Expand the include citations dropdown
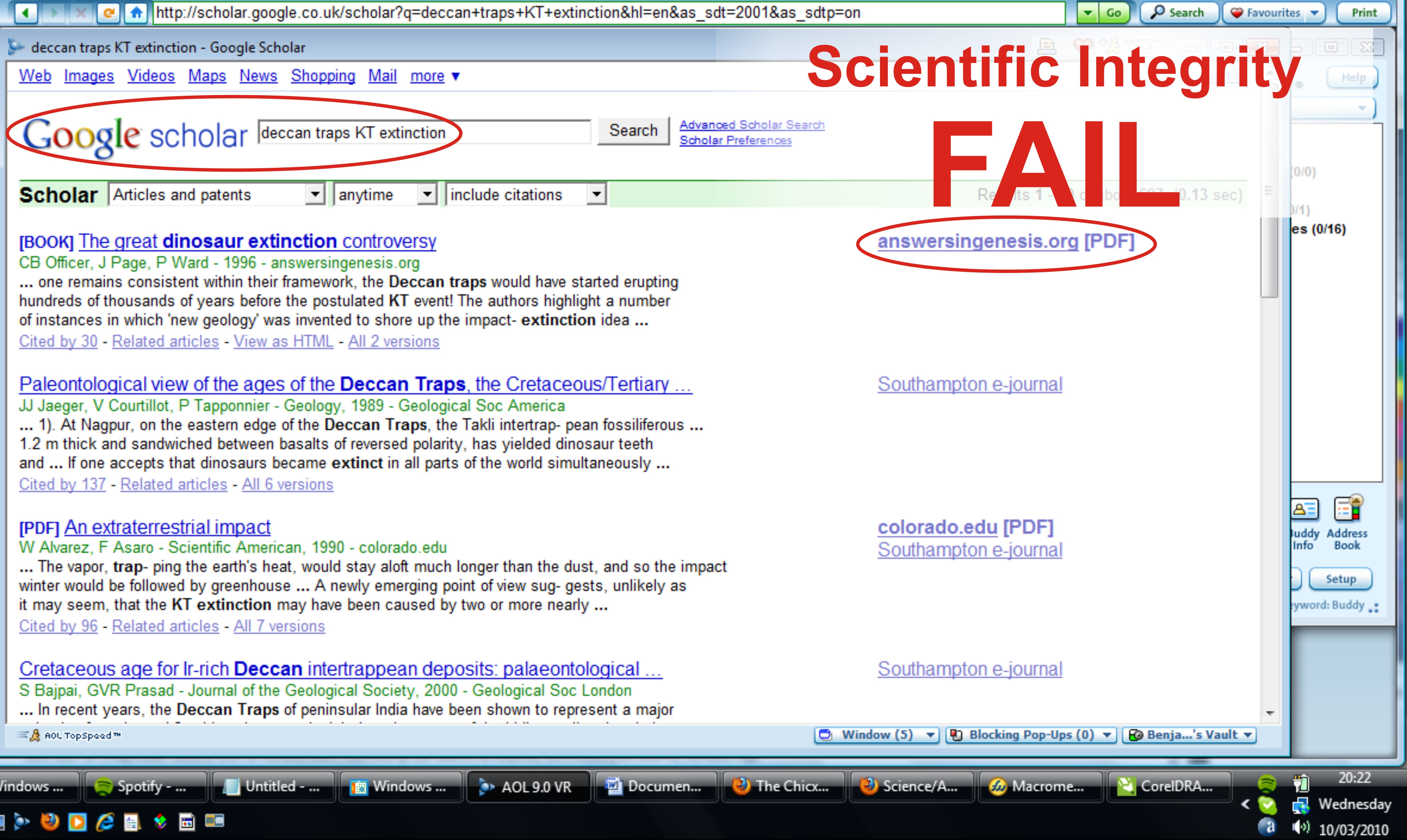Screen dimensions: 1407x840 596,195
